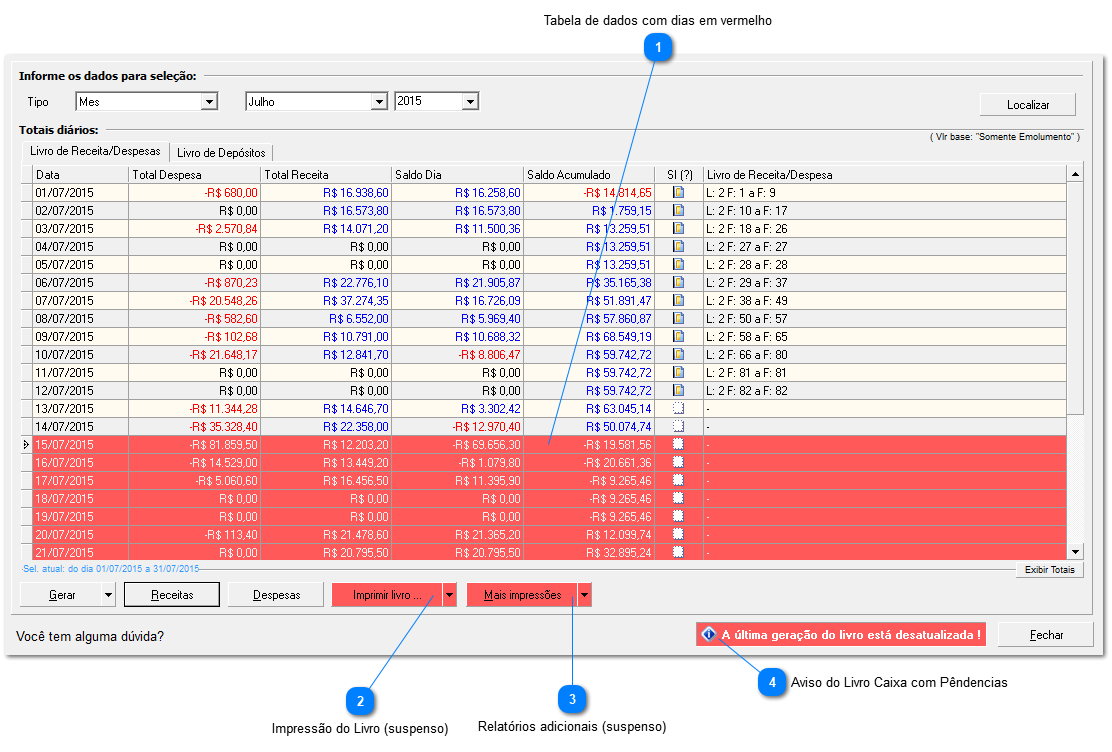Click the Gerar button
This screenshot has width=1112, height=752.
tap(62, 595)
